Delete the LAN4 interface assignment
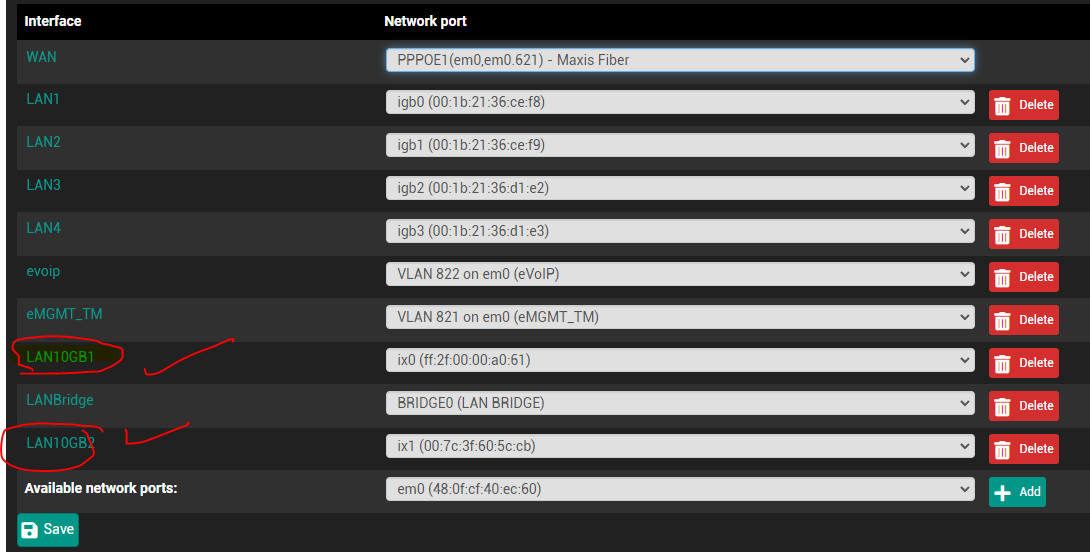Image resolution: width=1090 pixels, height=552 pixels. click(x=1023, y=234)
